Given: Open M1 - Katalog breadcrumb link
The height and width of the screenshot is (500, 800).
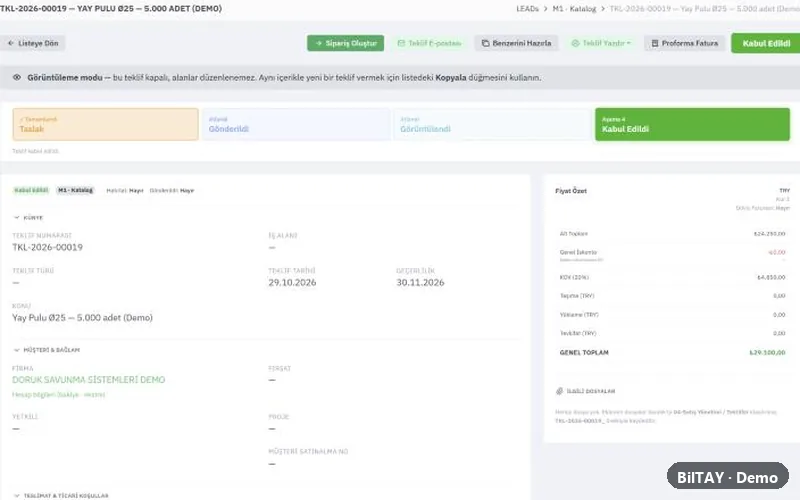Looking at the screenshot, I should pyautogui.click(x=574, y=9).
